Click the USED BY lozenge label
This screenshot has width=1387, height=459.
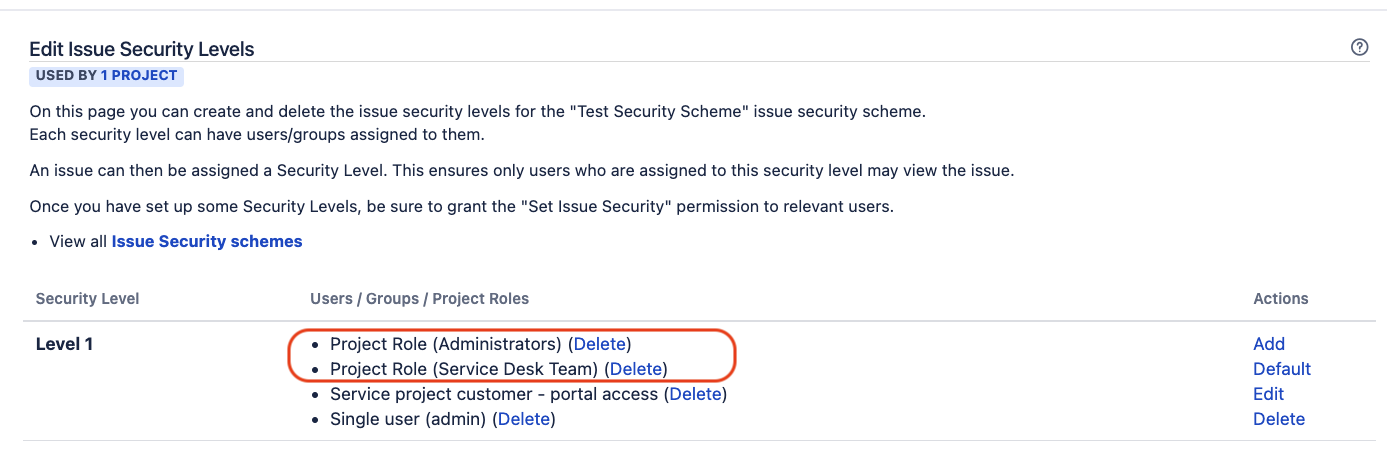point(66,75)
